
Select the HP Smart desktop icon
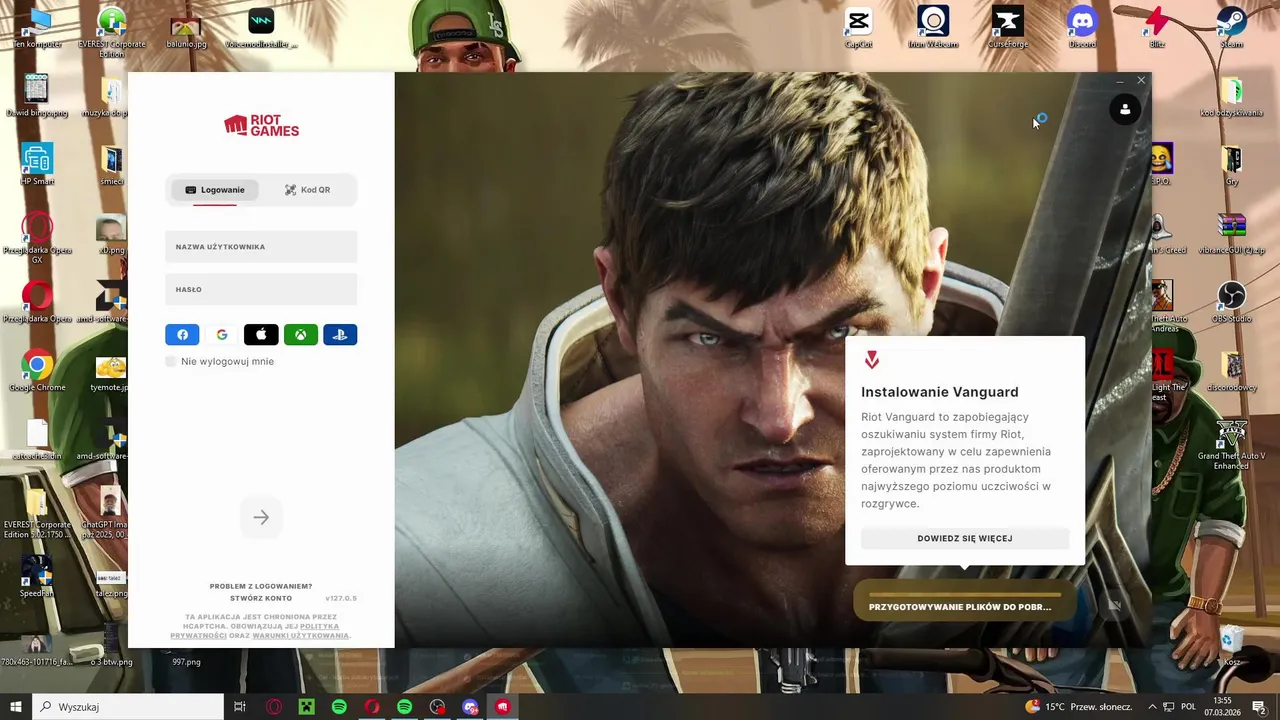(37, 165)
